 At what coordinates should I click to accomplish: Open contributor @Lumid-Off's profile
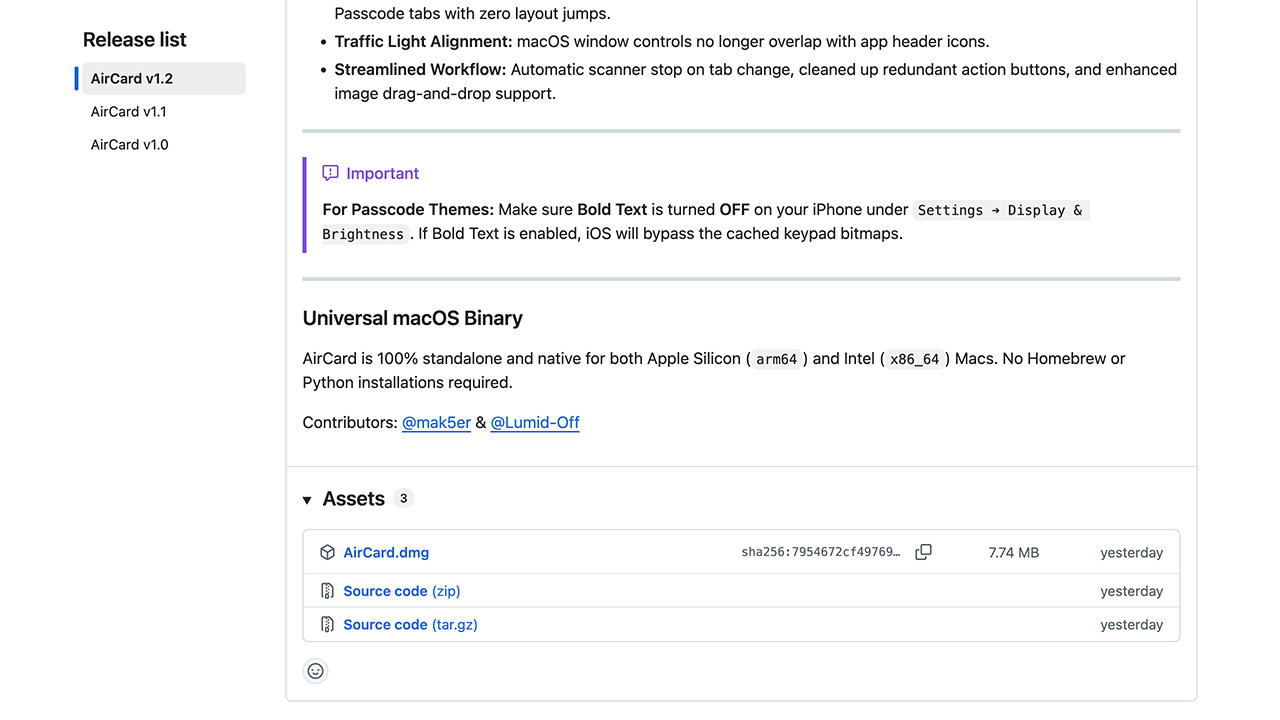click(535, 422)
